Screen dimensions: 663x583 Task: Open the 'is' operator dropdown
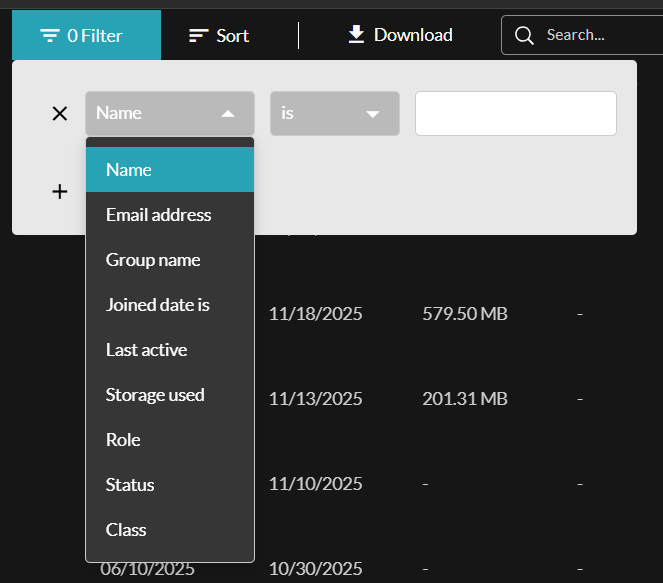click(x=335, y=113)
